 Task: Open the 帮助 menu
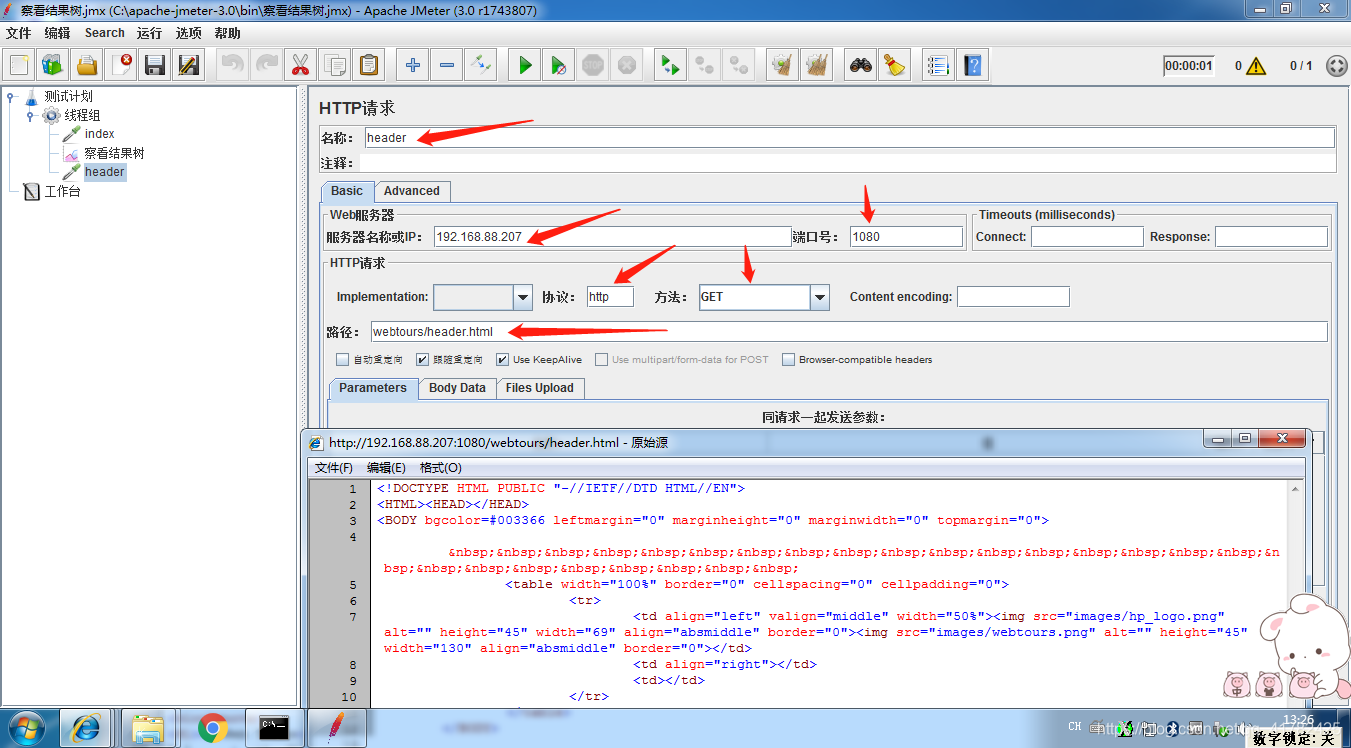tap(228, 33)
